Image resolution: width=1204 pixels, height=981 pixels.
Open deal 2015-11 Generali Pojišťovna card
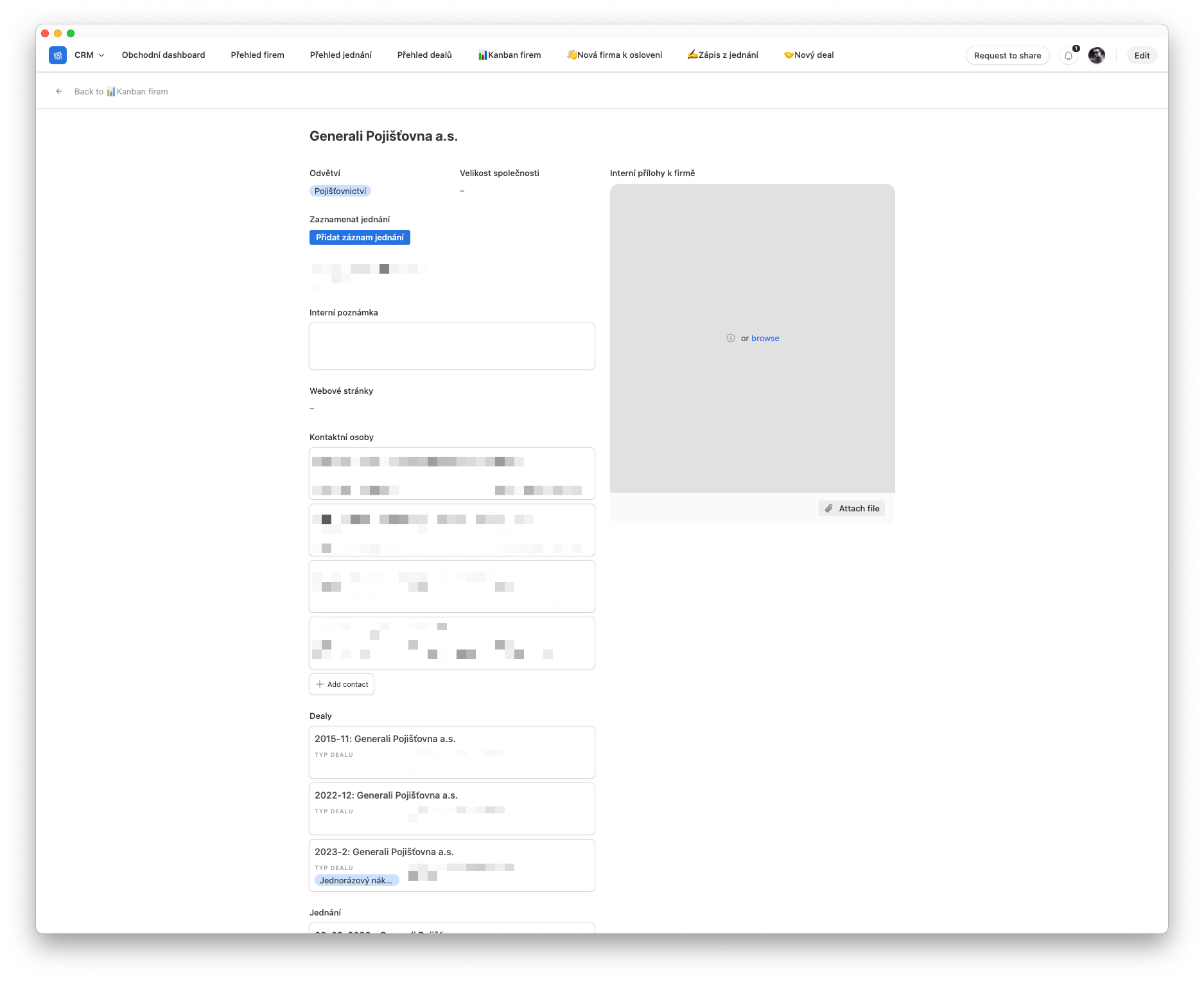[452, 752]
